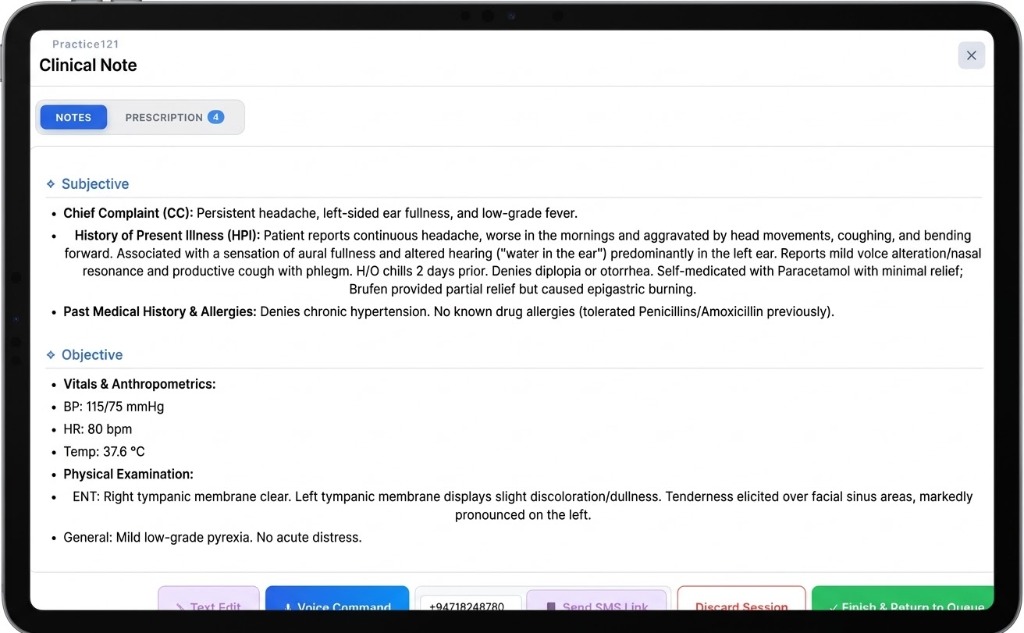Viewport: 1024px width, 633px height.
Task: Click "Brufen provided partial relief" sentence
Action: [x=522, y=289]
